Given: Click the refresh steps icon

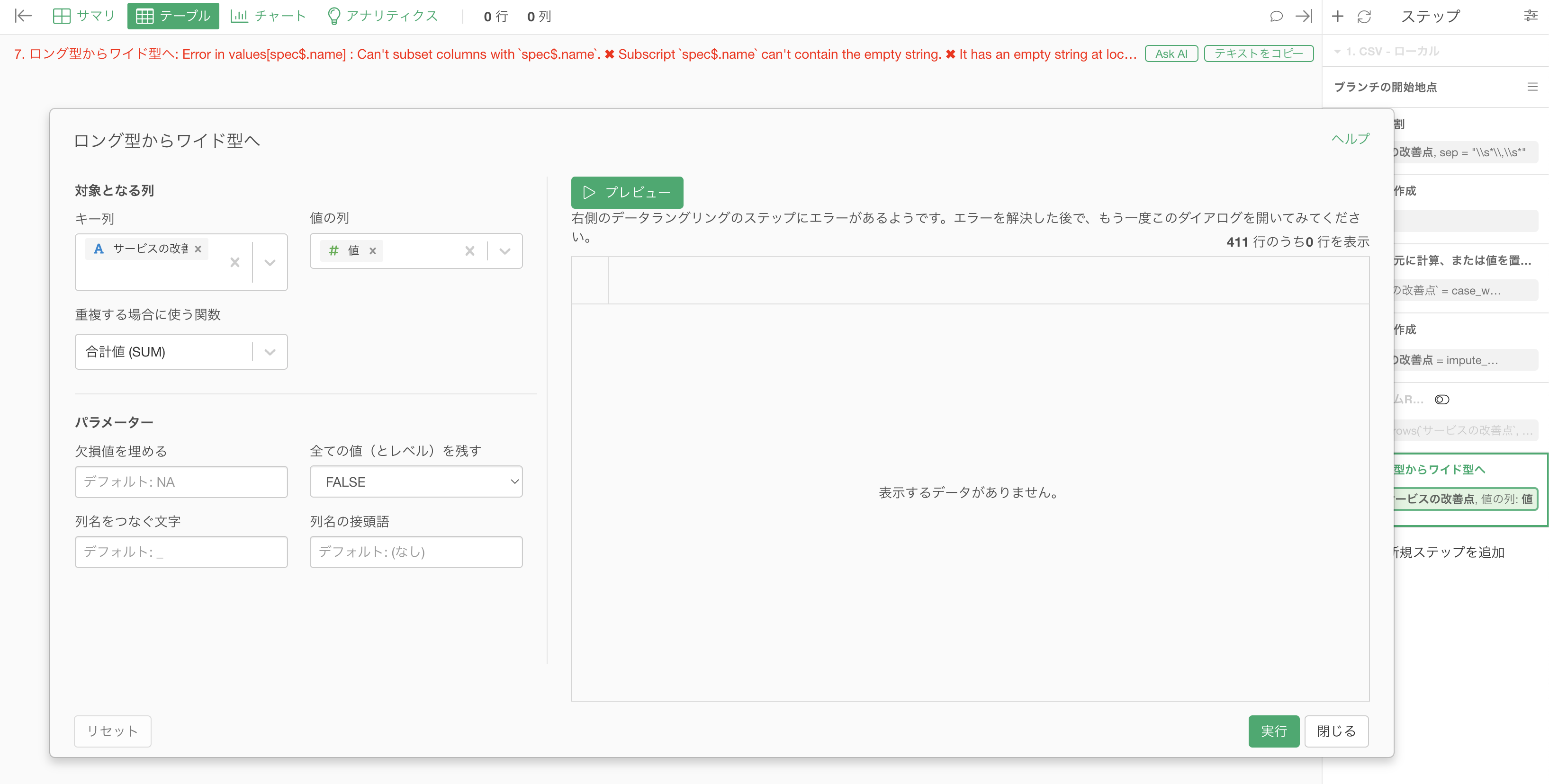Looking at the screenshot, I should click(x=1364, y=16).
